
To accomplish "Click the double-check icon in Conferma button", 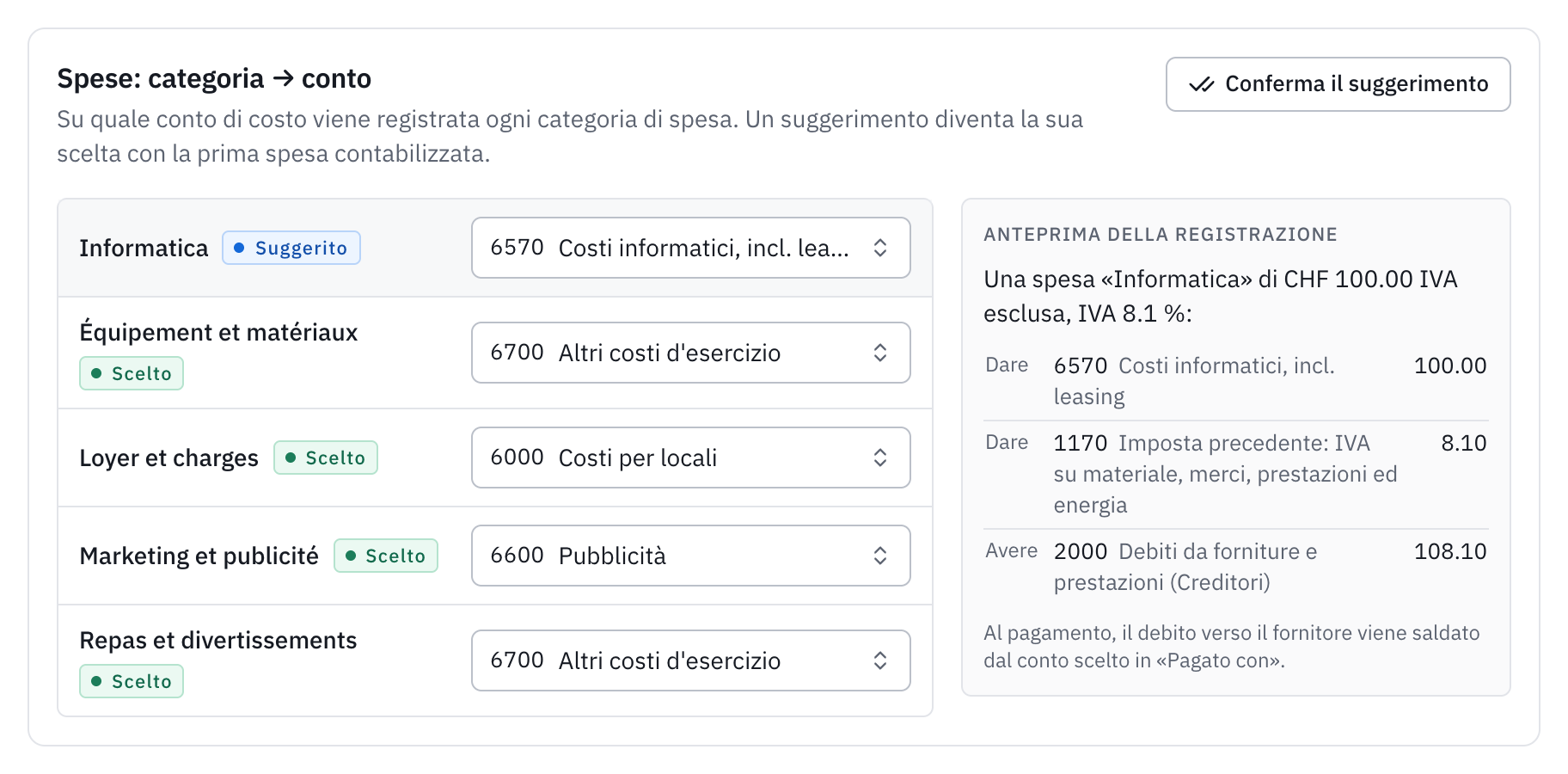I will point(1201,84).
